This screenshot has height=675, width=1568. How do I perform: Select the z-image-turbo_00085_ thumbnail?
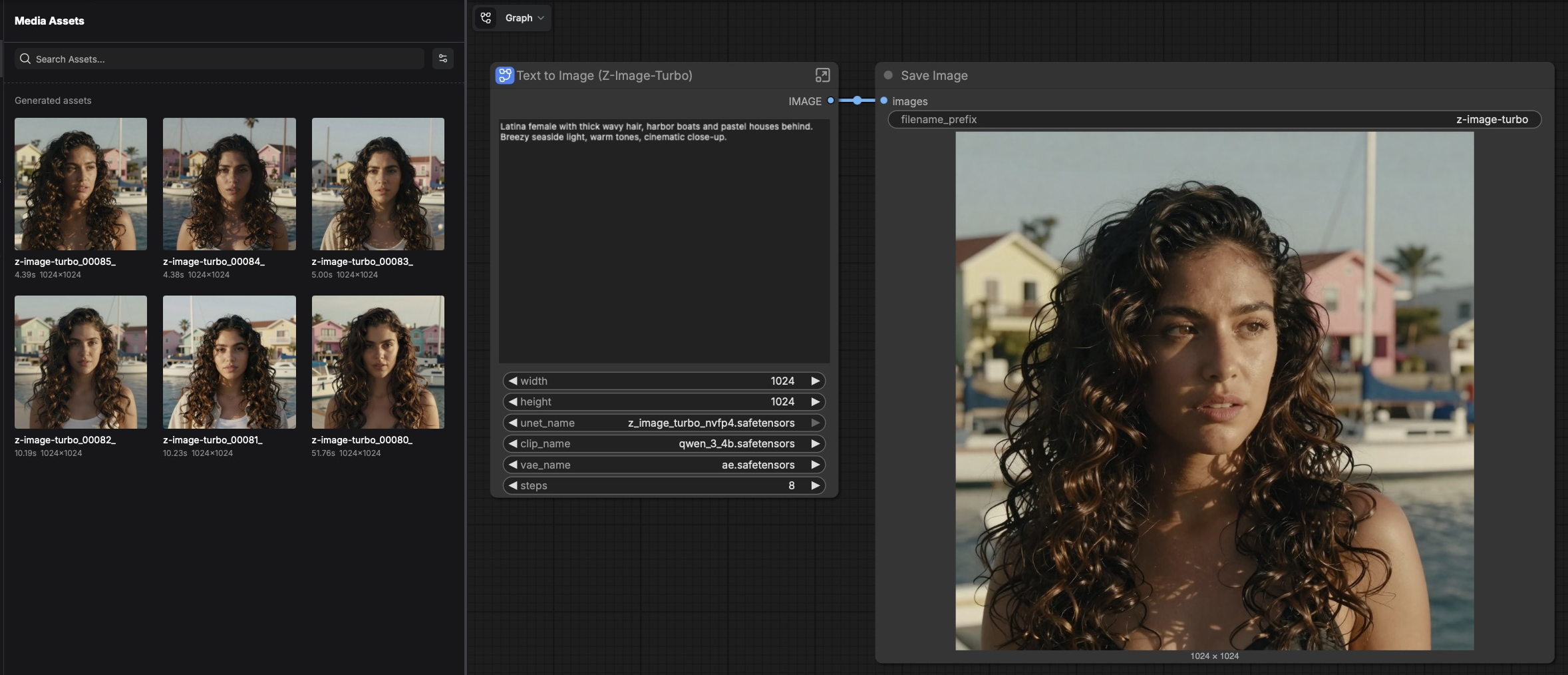(x=80, y=184)
